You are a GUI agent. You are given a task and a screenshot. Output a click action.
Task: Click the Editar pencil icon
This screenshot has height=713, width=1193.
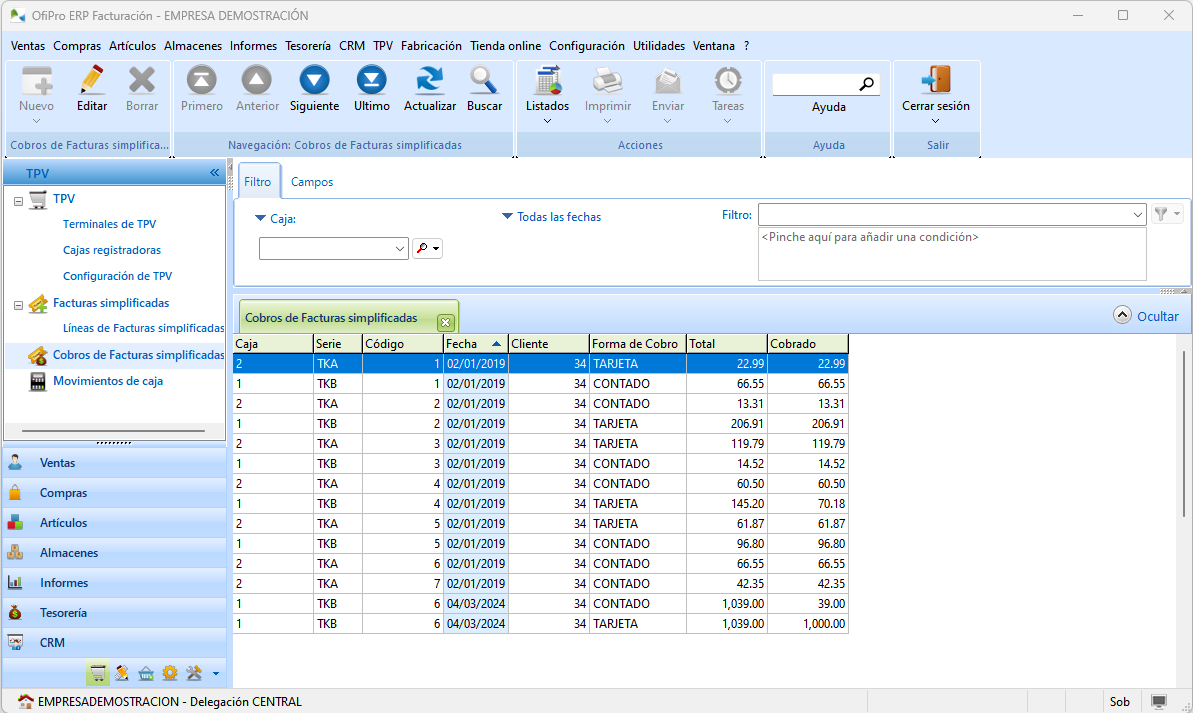(92, 81)
